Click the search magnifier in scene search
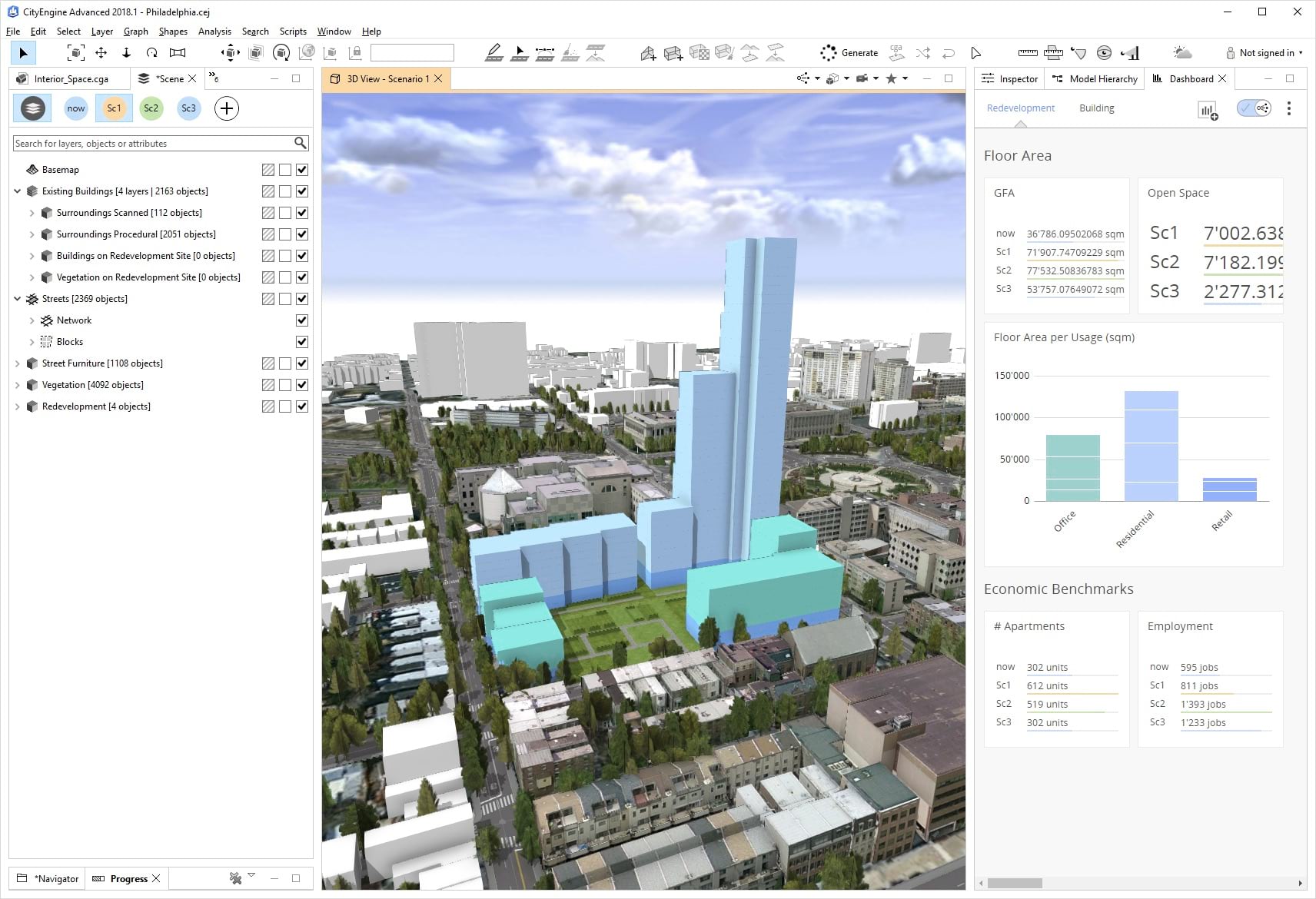 301,143
